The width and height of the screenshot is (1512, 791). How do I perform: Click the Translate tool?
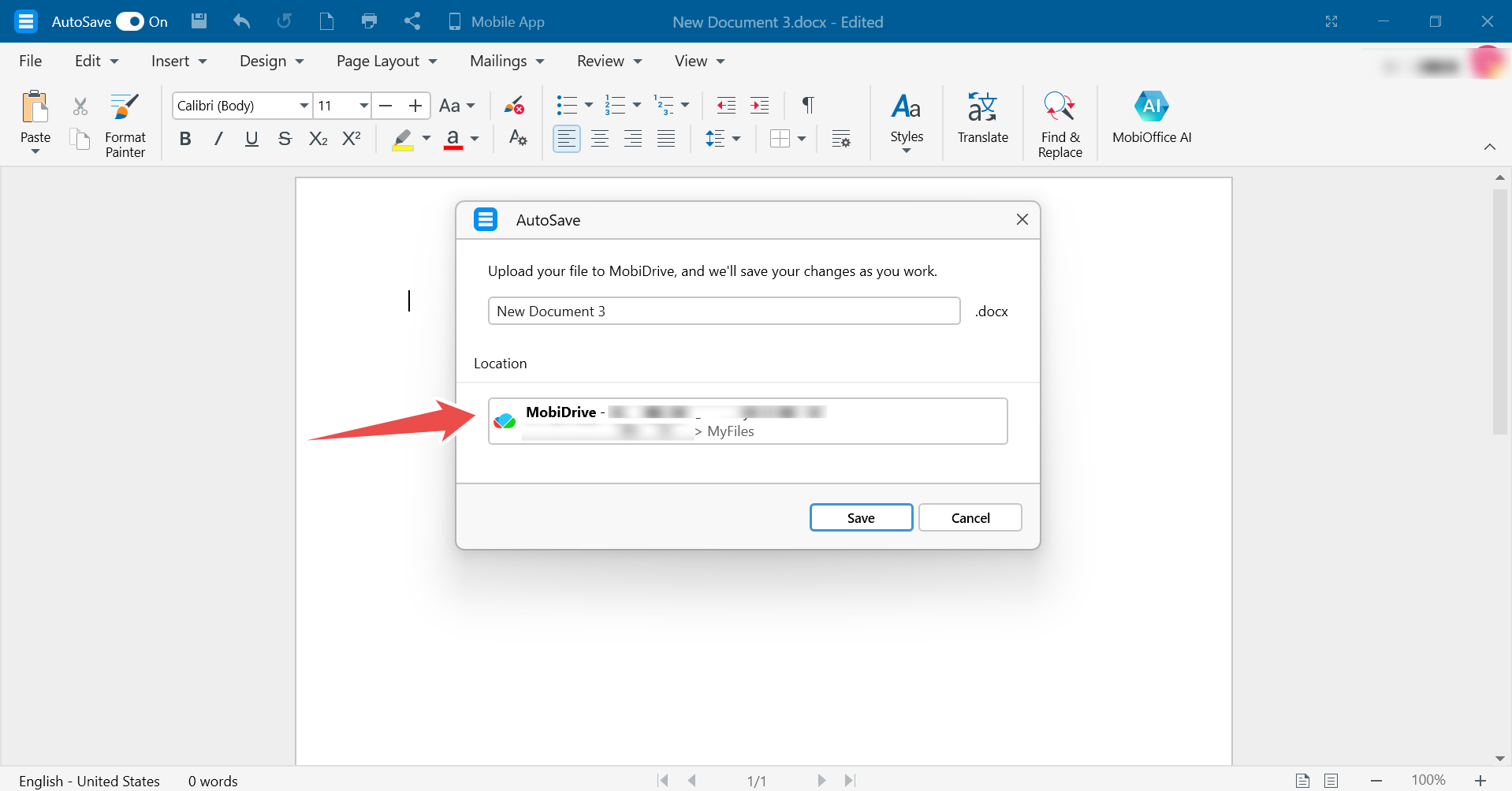pyautogui.click(x=983, y=118)
